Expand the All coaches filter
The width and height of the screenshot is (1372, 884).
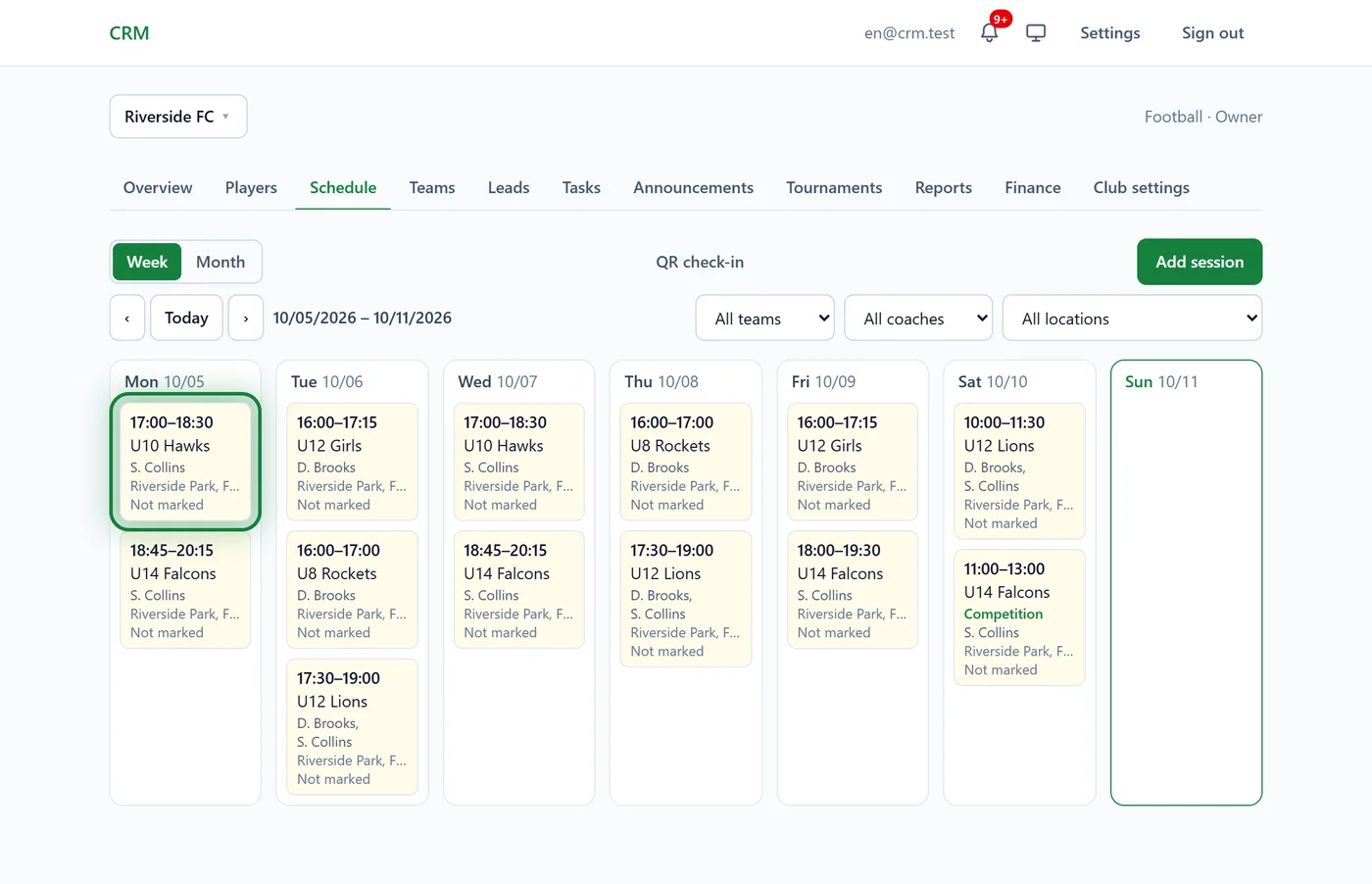tap(918, 318)
